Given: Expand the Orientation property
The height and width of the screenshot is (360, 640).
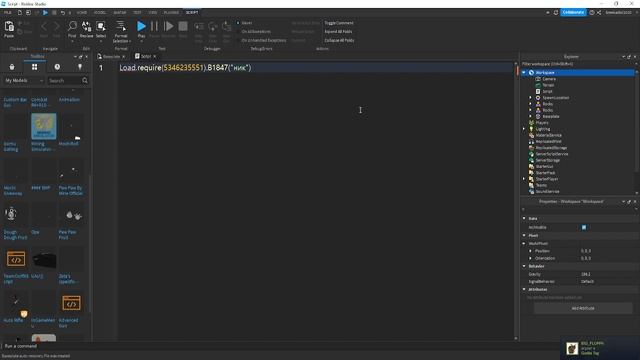Looking at the screenshot, I should 531,258.
